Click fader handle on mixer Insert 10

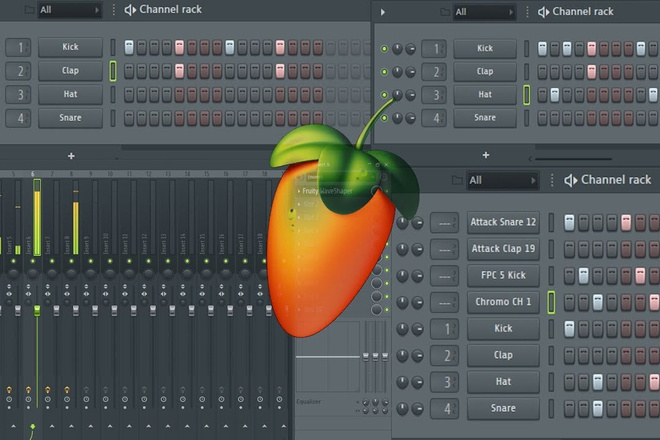point(114,311)
